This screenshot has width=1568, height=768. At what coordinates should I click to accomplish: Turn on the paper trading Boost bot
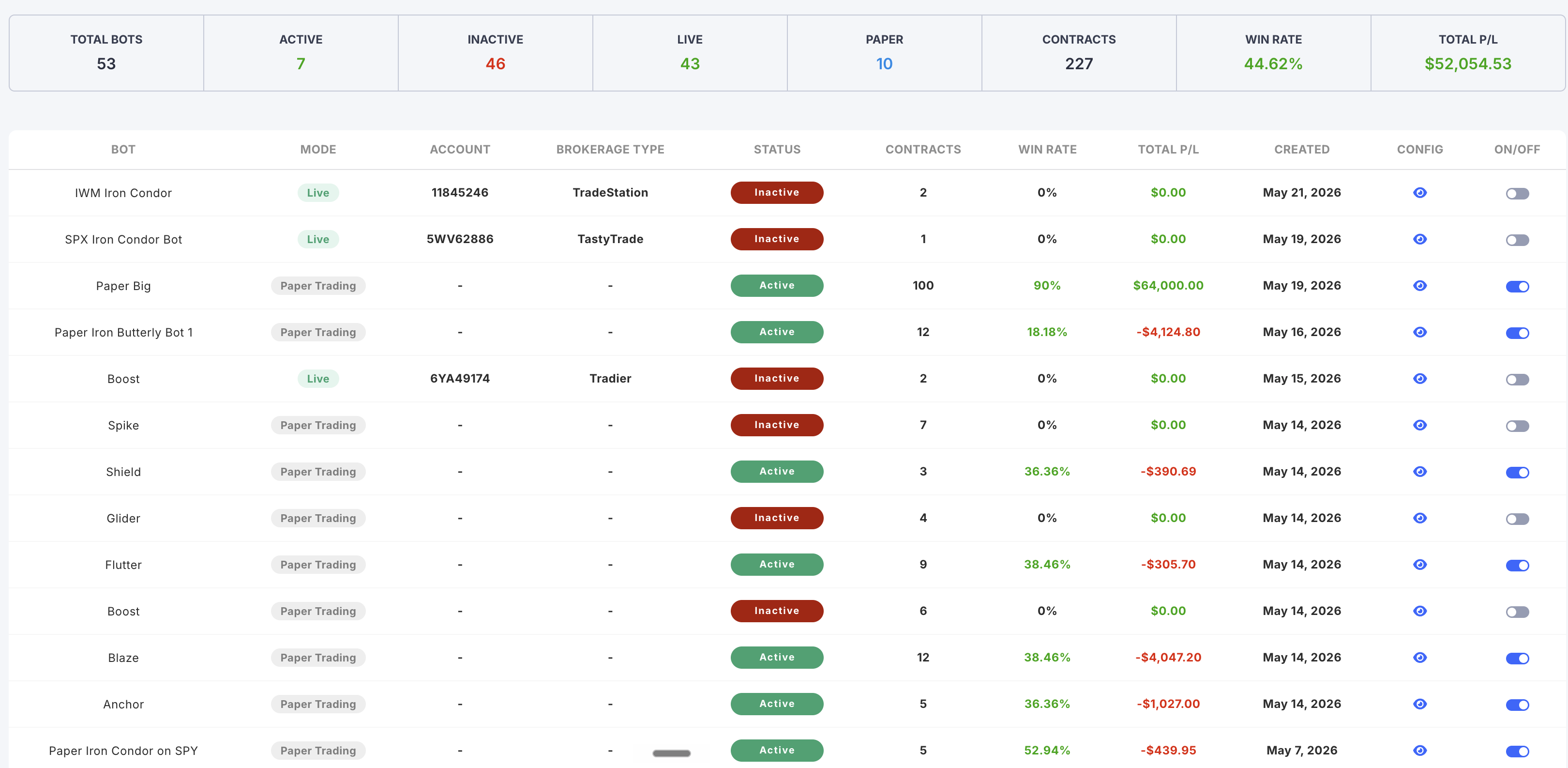point(1517,612)
